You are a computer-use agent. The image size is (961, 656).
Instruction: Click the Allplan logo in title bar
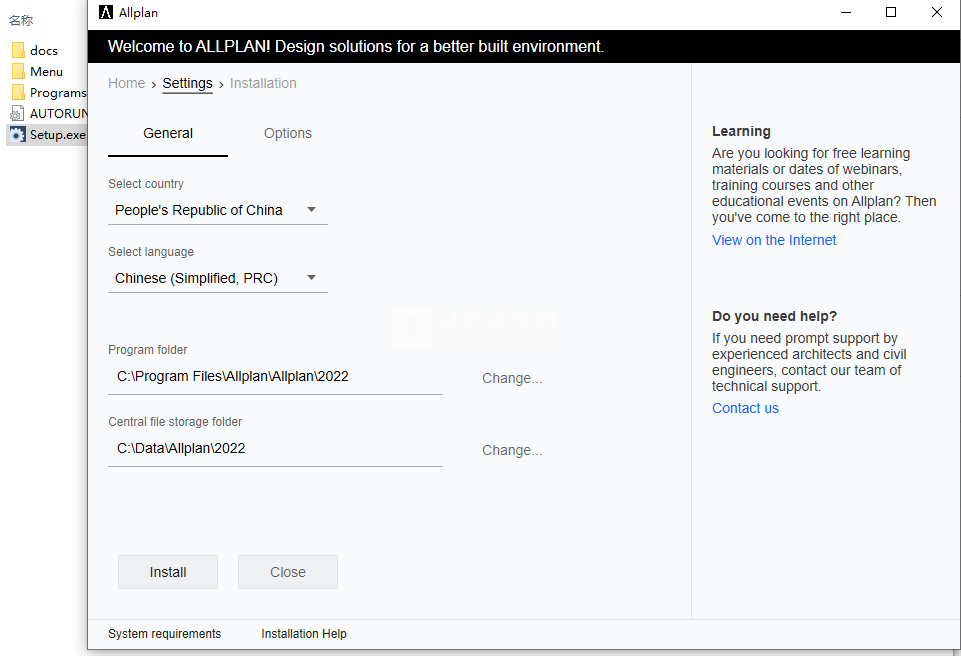pyautogui.click(x=106, y=12)
